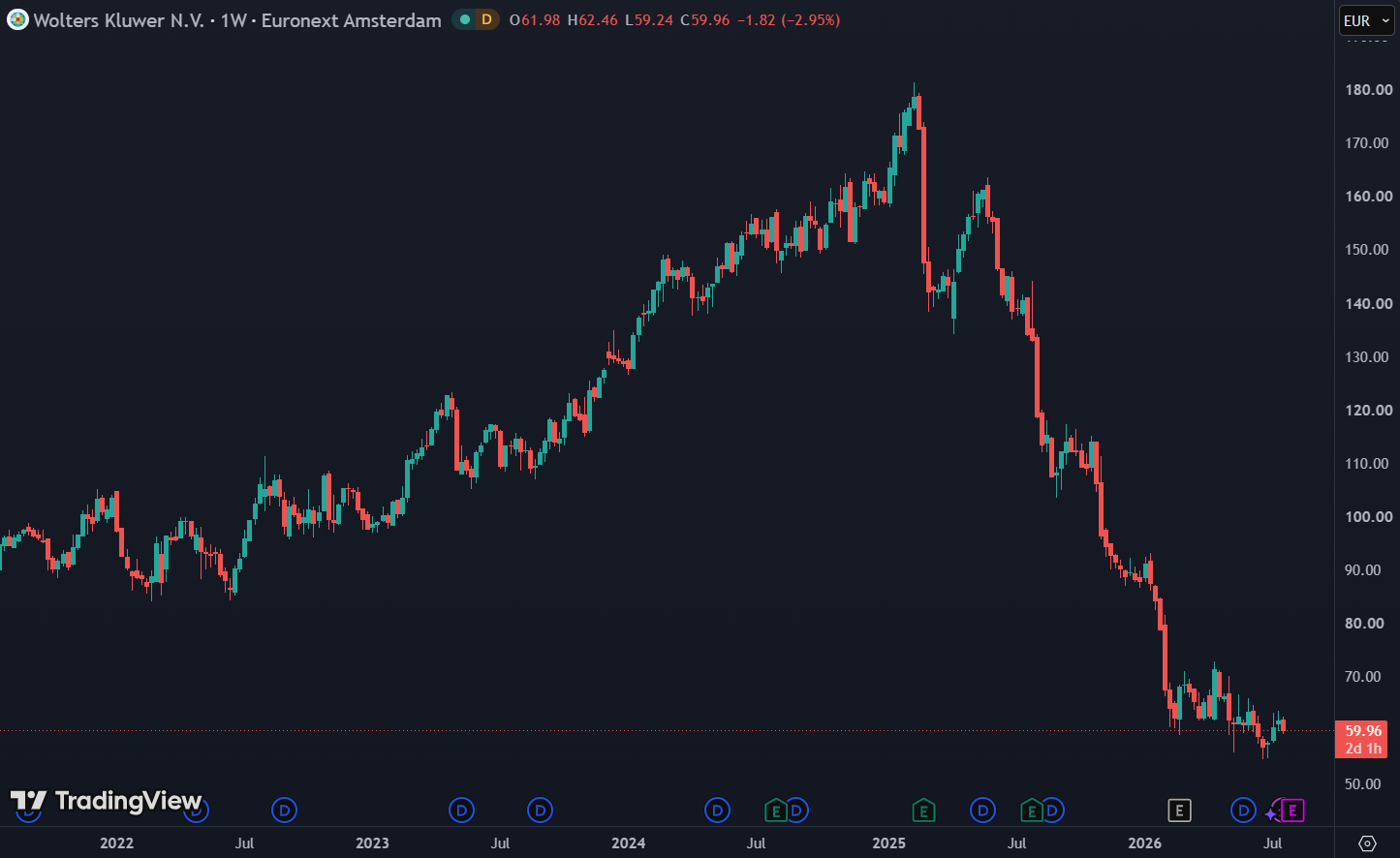Click the Jul label between 2022 and 2023
The image size is (1400, 858).
click(245, 843)
